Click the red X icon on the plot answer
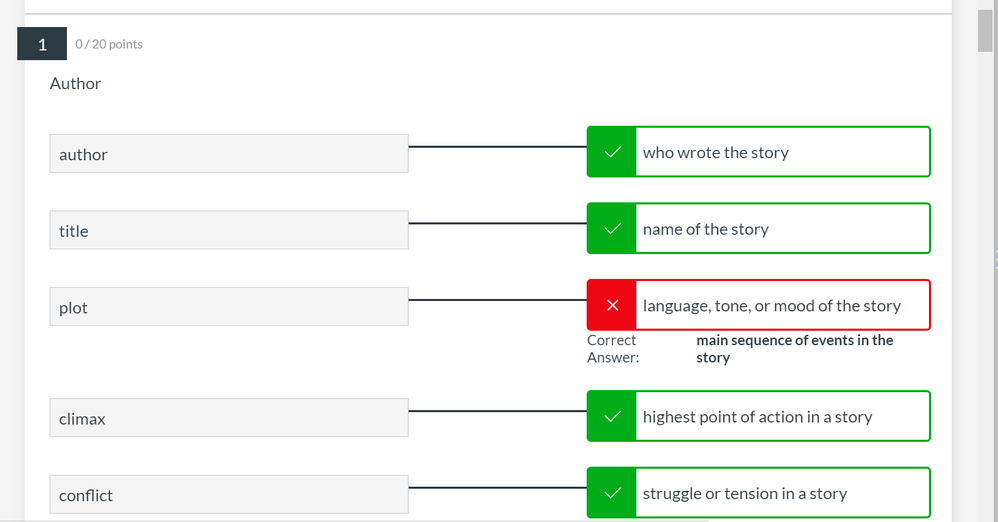 coord(612,305)
